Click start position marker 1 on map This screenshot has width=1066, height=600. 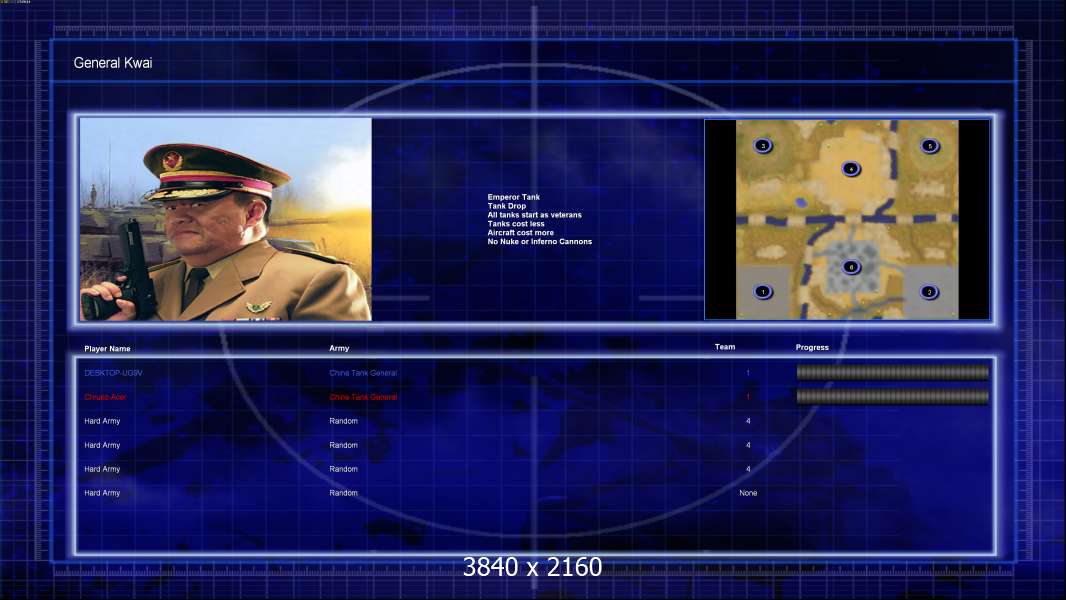pyautogui.click(x=763, y=292)
